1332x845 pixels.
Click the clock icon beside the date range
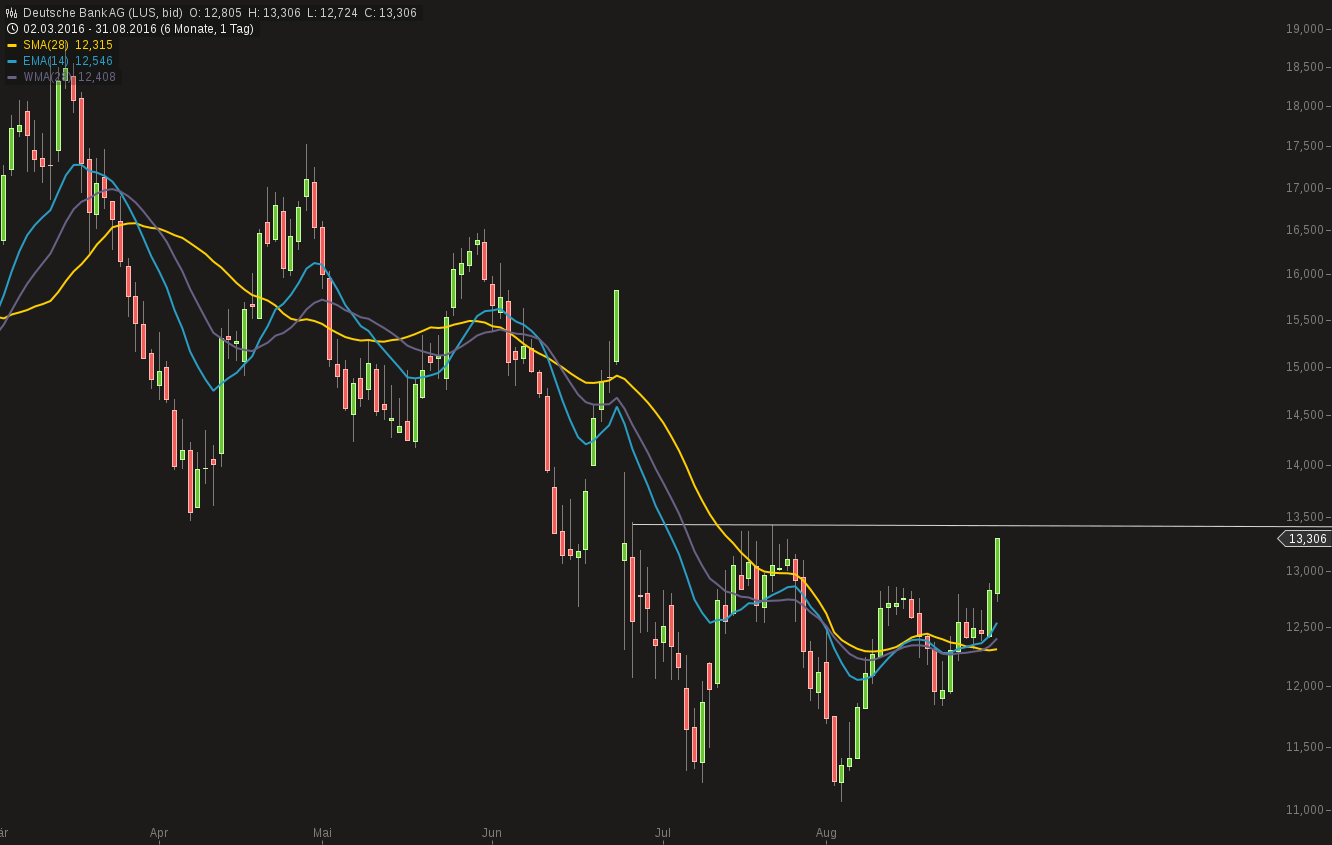[12, 29]
